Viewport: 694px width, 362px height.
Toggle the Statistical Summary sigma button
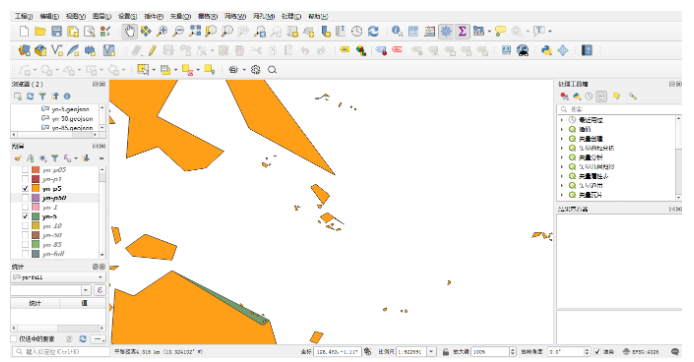pyautogui.click(x=463, y=31)
